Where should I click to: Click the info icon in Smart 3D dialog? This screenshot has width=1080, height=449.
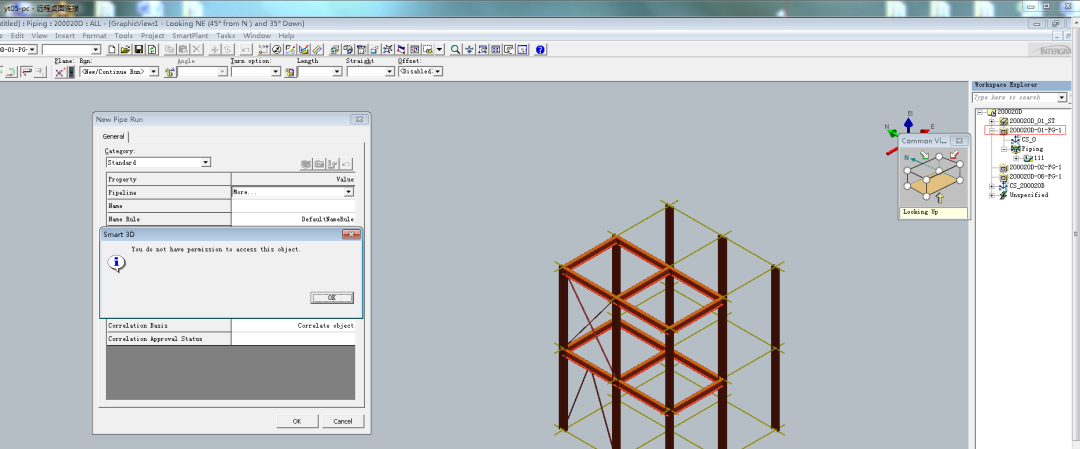coord(117,262)
